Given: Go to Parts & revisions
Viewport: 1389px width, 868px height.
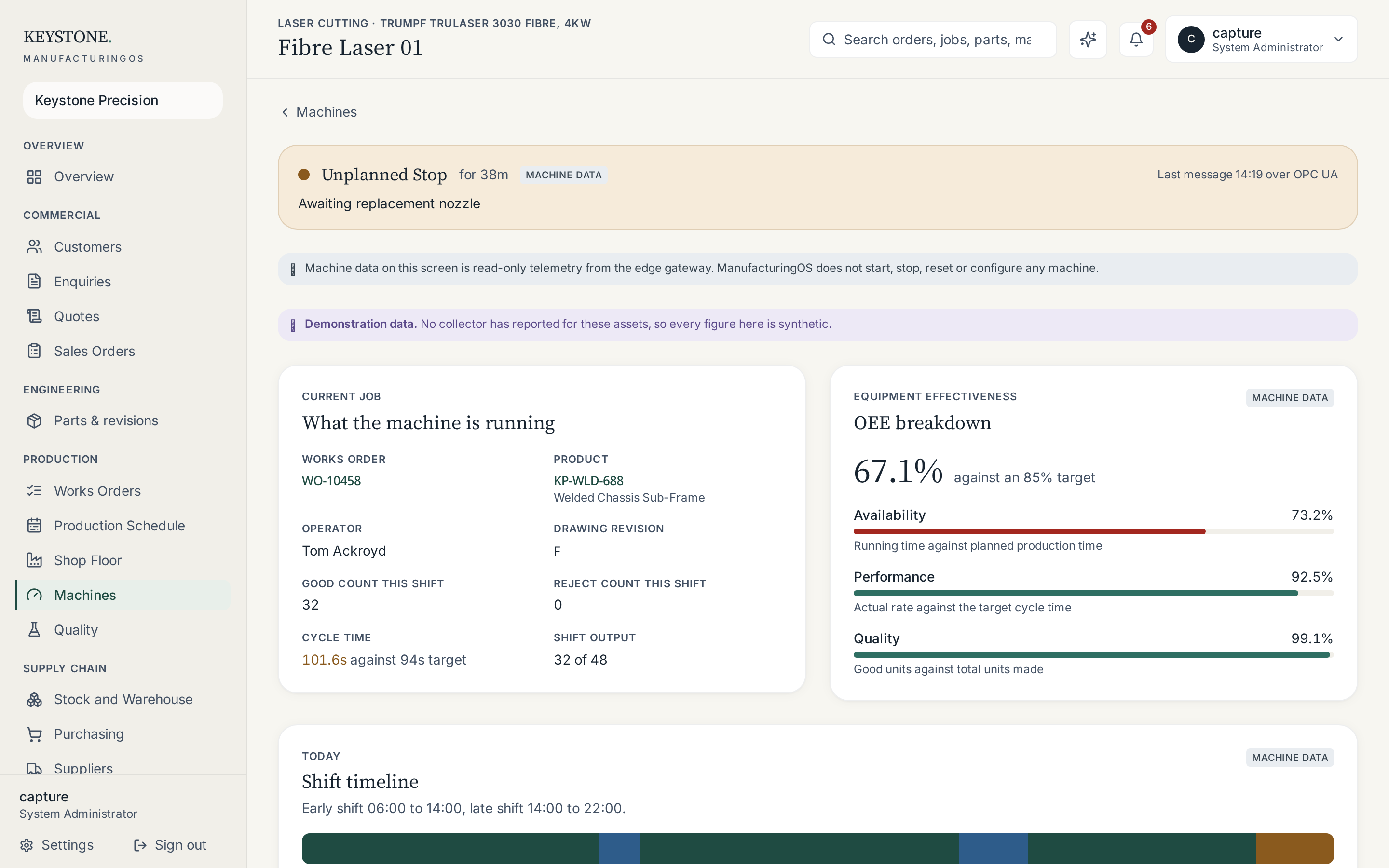Looking at the screenshot, I should pyautogui.click(x=123, y=421).
